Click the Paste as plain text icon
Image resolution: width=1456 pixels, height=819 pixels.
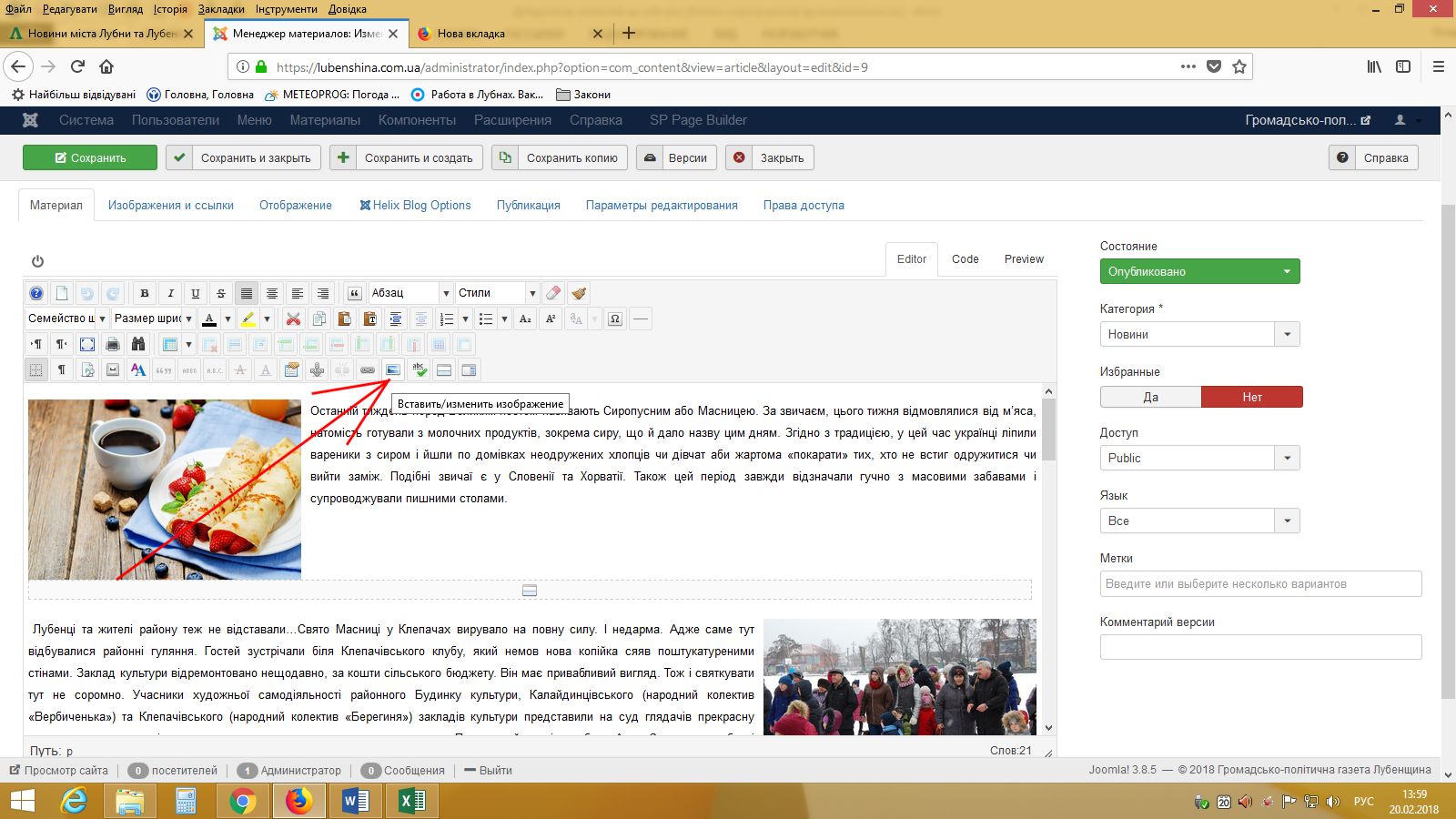tap(369, 318)
